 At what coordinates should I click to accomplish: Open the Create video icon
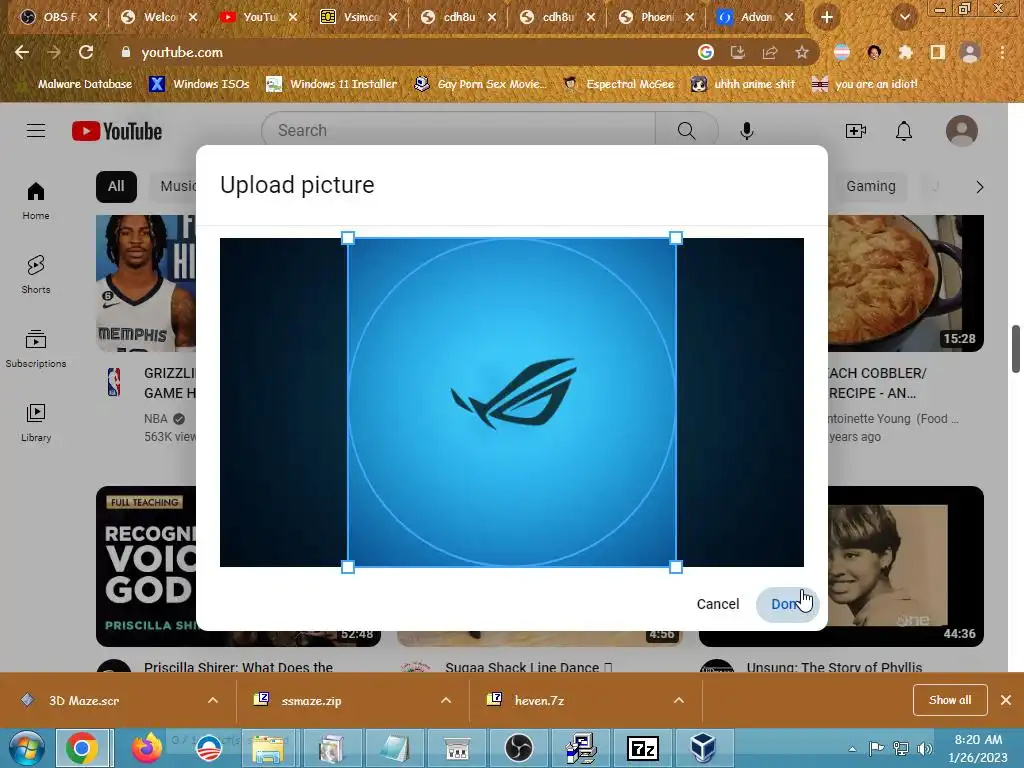tap(856, 131)
